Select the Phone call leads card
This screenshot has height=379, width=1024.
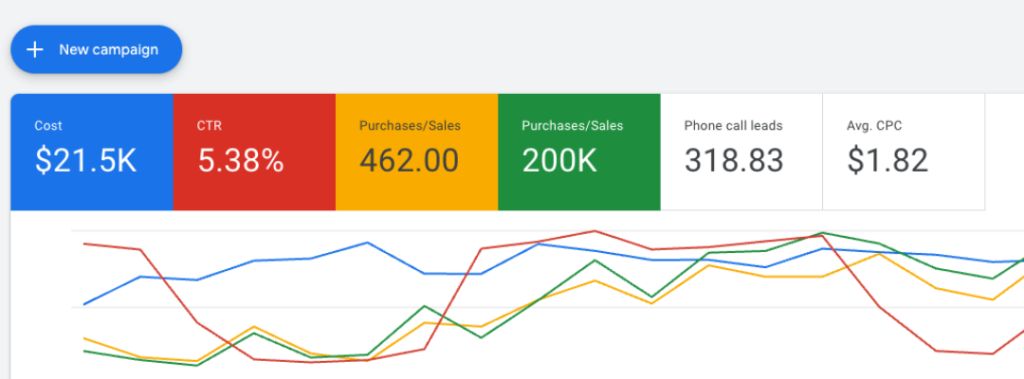tap(741, 152)
